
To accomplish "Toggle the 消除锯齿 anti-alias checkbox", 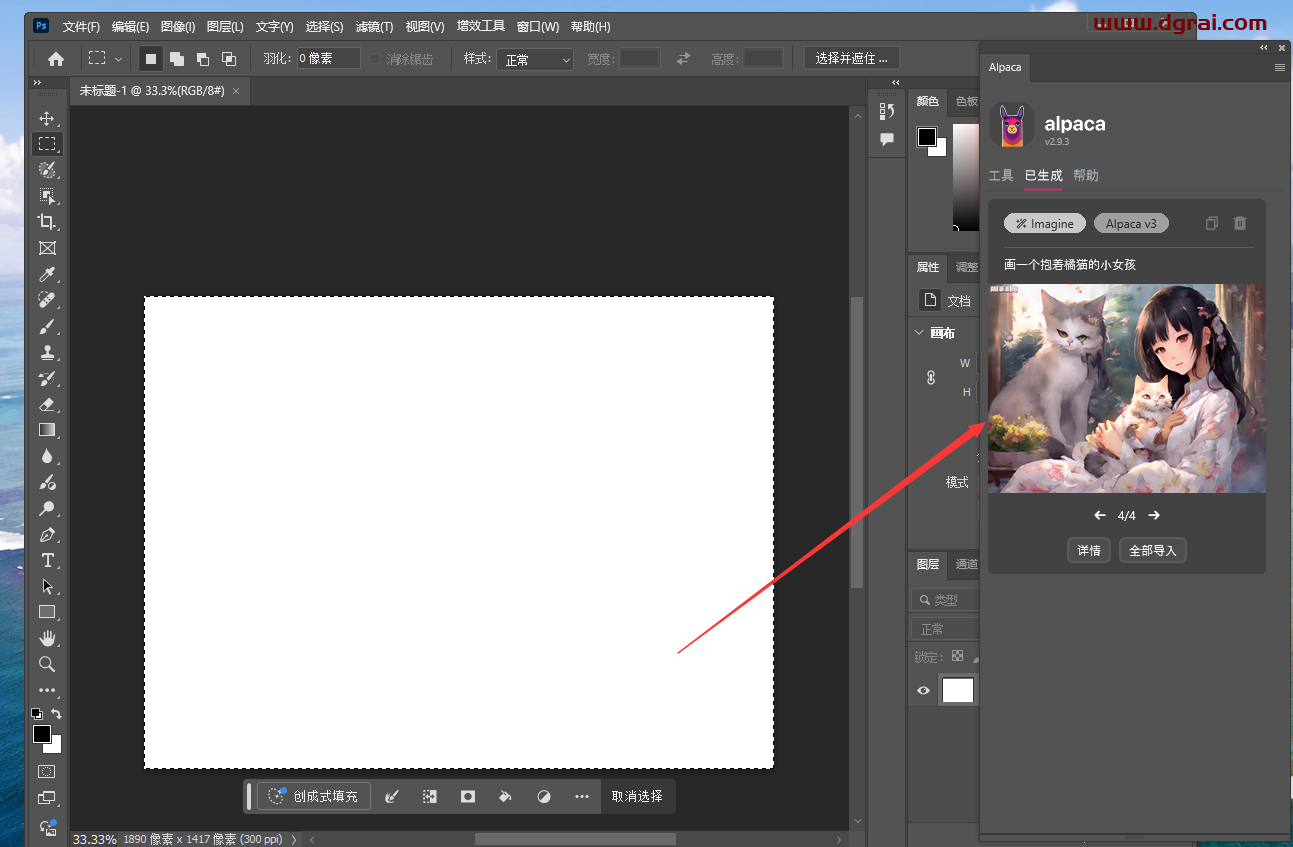I will (x=375, y=59).
